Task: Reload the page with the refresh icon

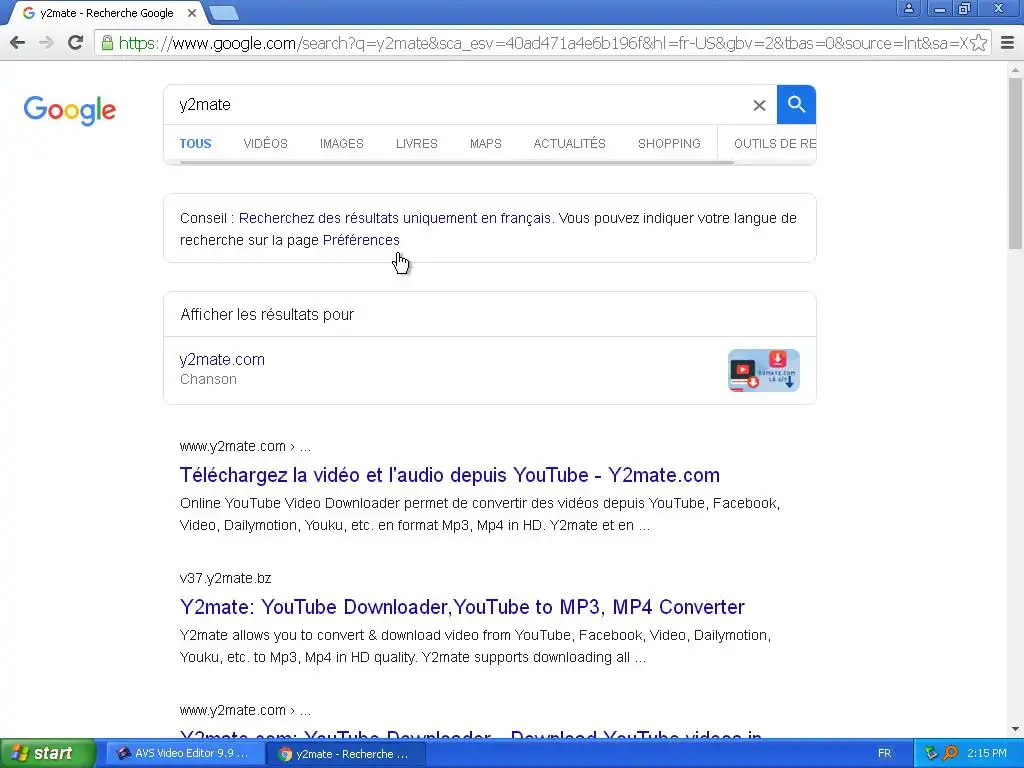Action: pos(76,43)
